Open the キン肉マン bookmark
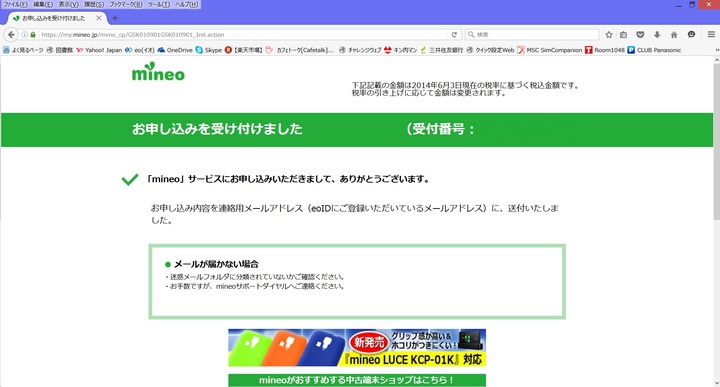 (400, 50)
